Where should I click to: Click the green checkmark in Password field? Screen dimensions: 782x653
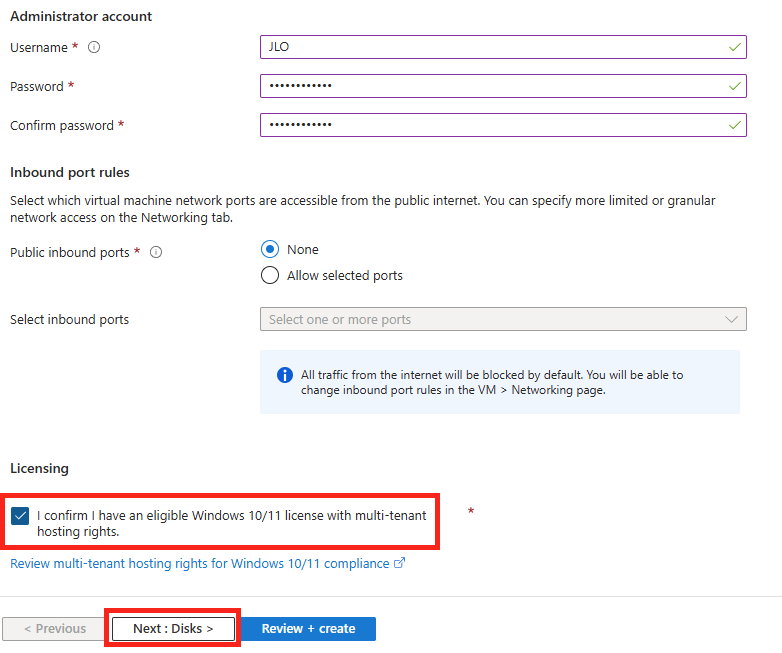pos(734,86)
